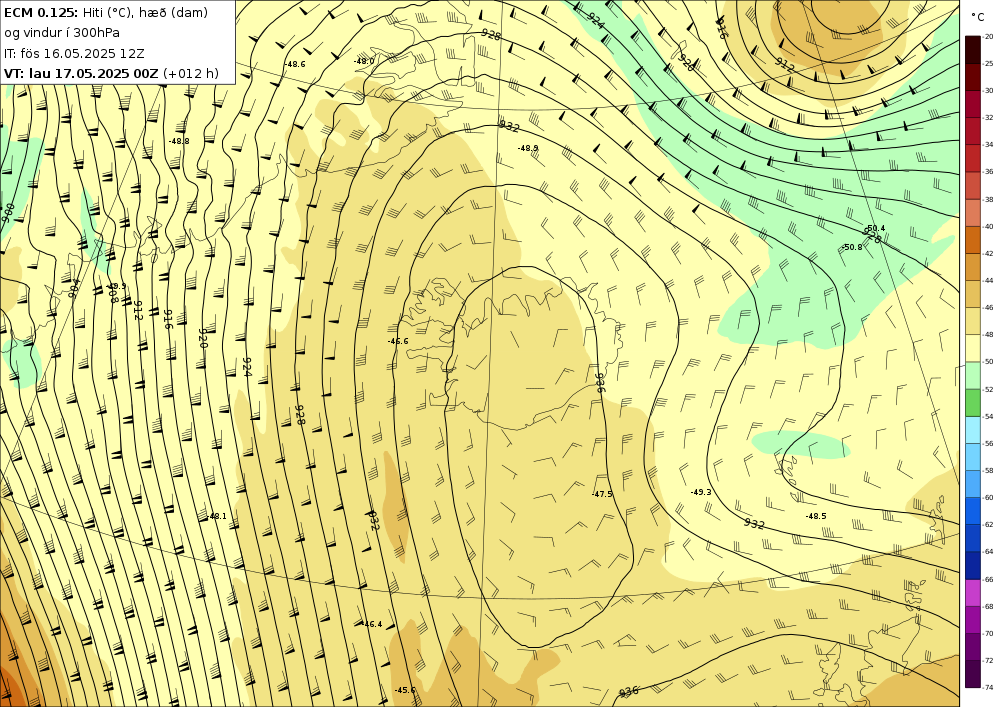Click the title line "ECM 0.125: Hiti (°C), hæð (dam)"

click(x=106, y=13)
